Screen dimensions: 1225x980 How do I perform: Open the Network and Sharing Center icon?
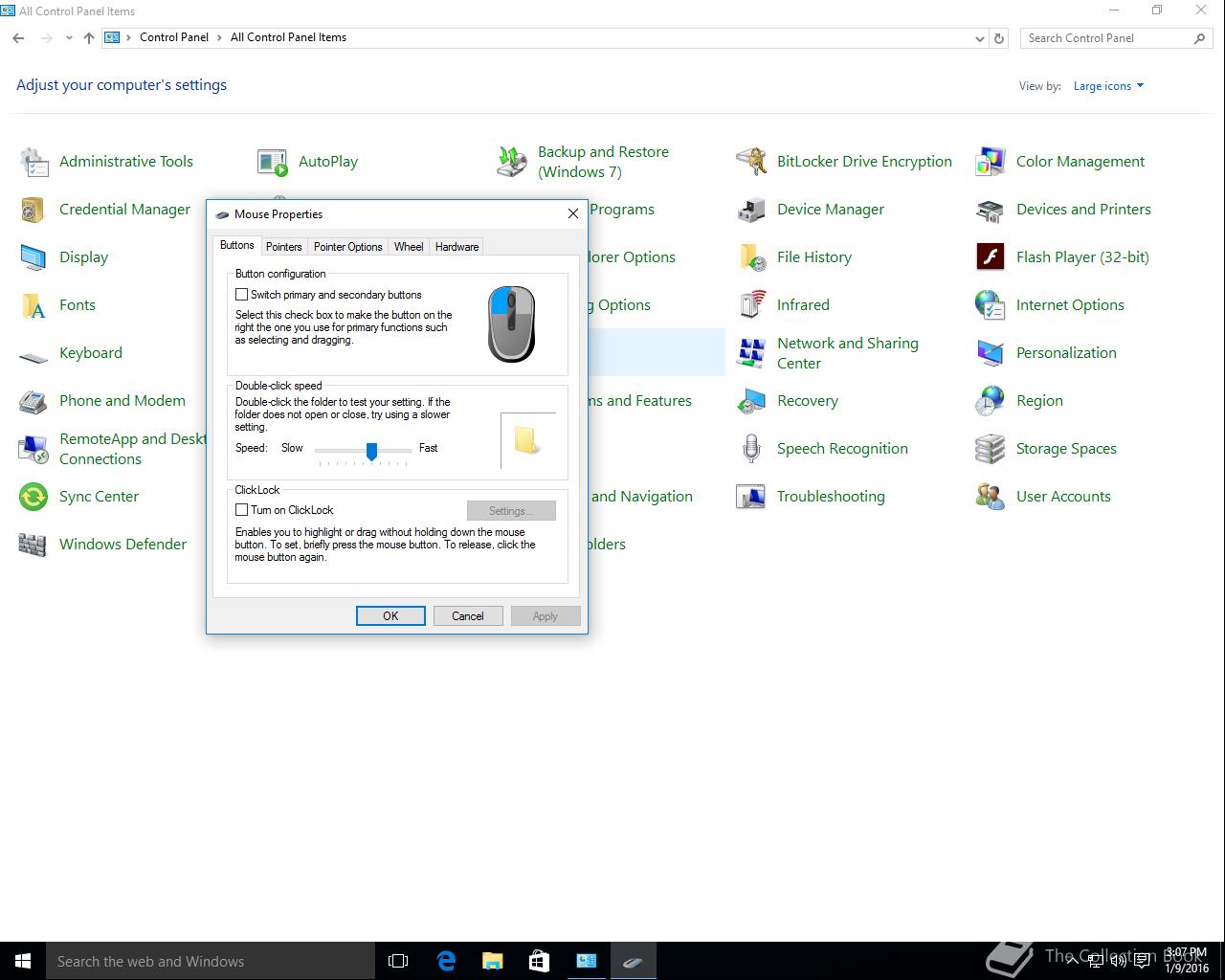coord(751,353)
